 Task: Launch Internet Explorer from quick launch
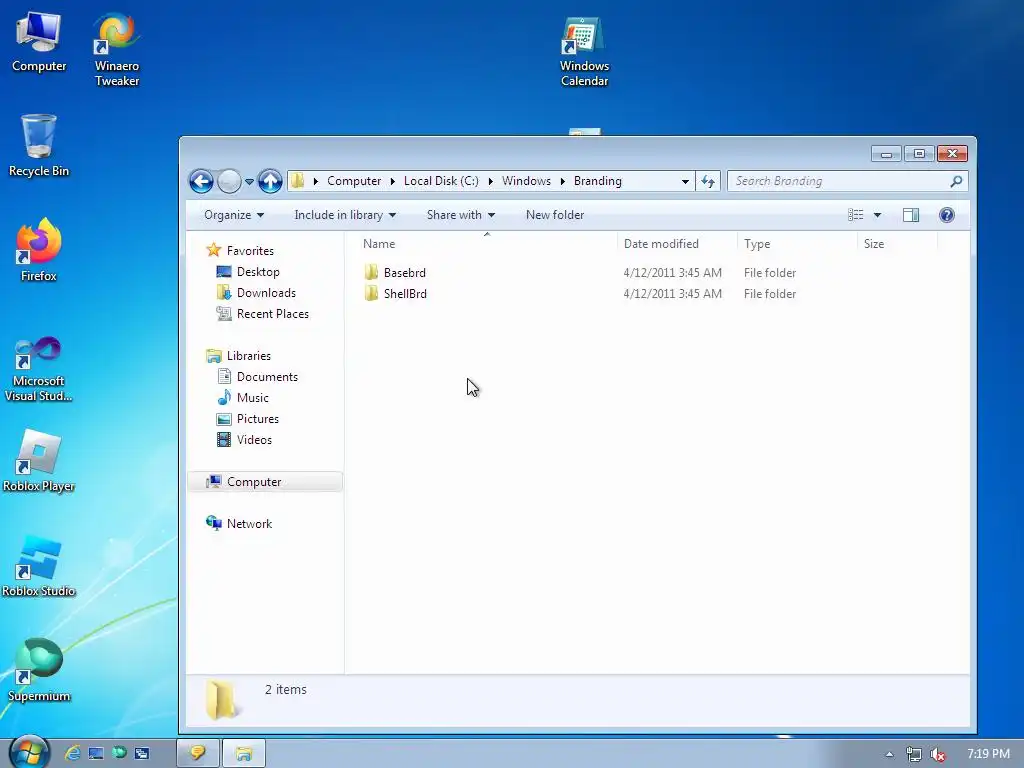(x=72, y=753)
